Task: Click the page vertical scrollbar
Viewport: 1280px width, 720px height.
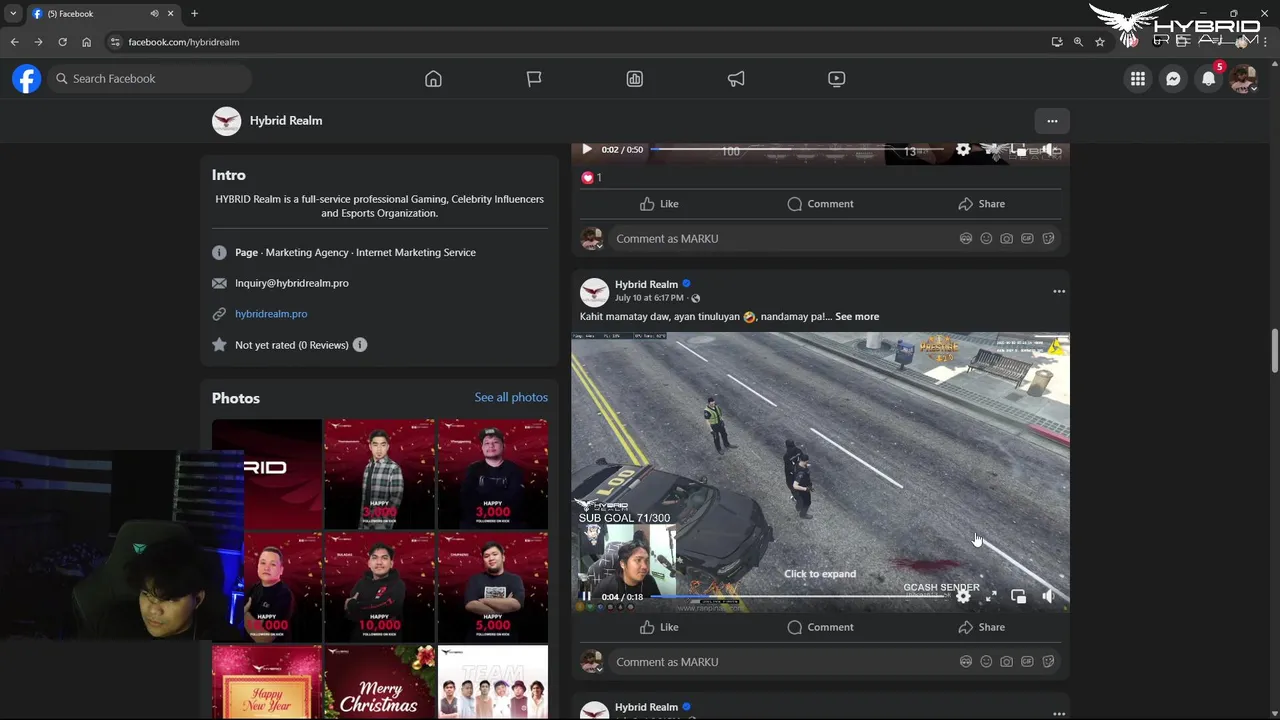Action: coord(1274,350)
